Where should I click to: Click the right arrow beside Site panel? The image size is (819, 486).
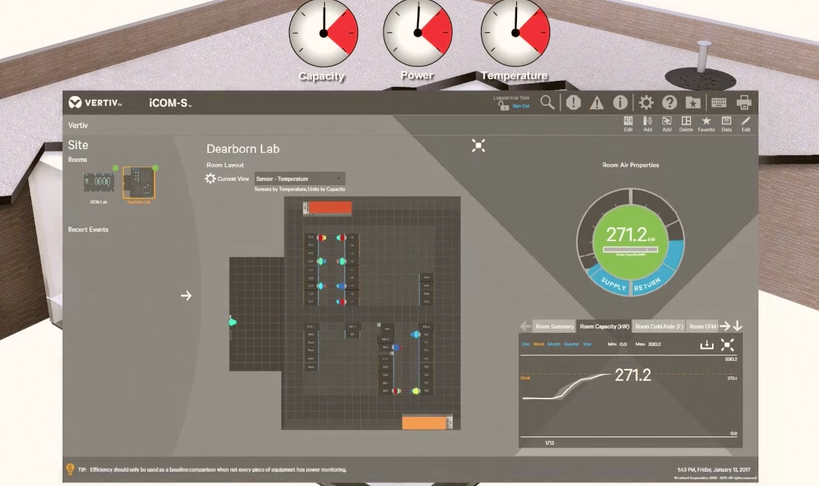click(x=186, y=296)
